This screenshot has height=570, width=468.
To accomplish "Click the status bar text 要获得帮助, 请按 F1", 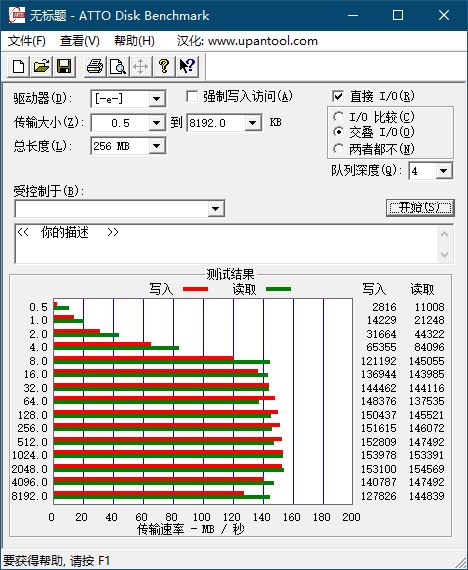I will coord(56,561).
